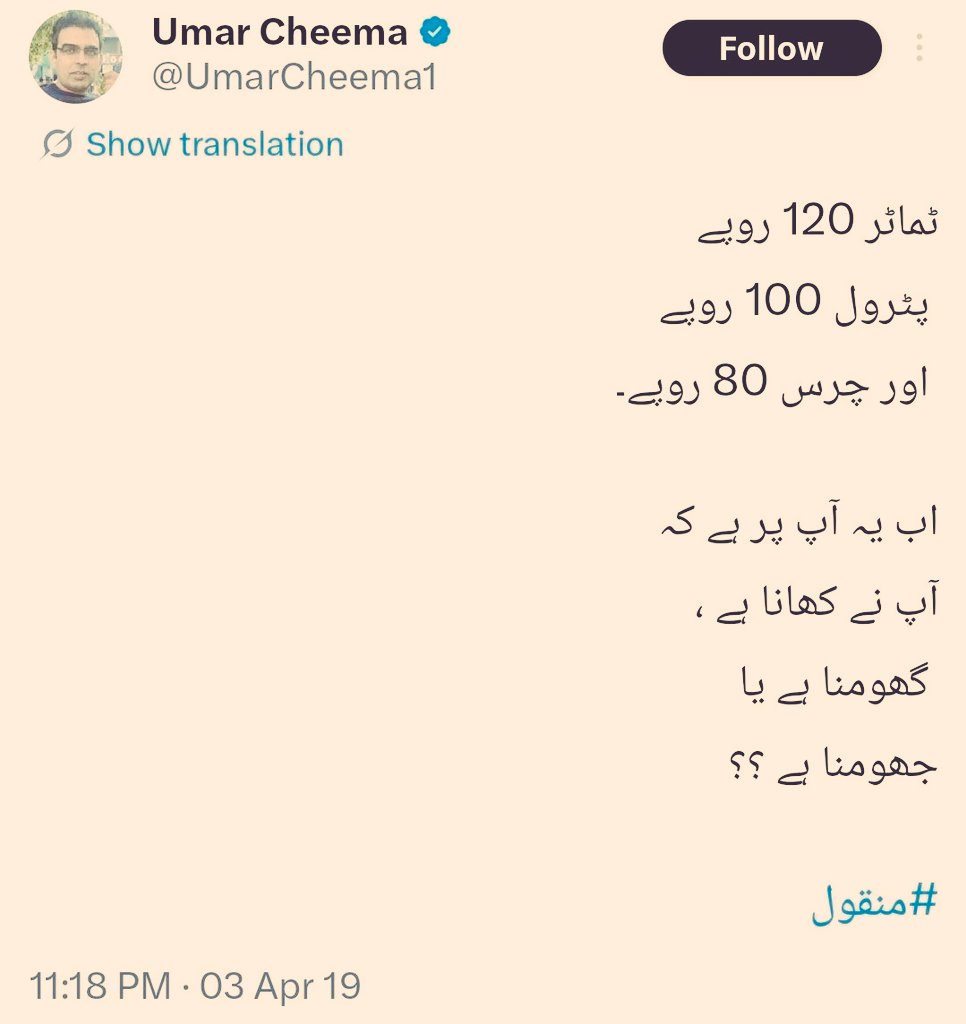Show translation of the tweet
Screen dimensions: 966x1024
tap(215, 144)
